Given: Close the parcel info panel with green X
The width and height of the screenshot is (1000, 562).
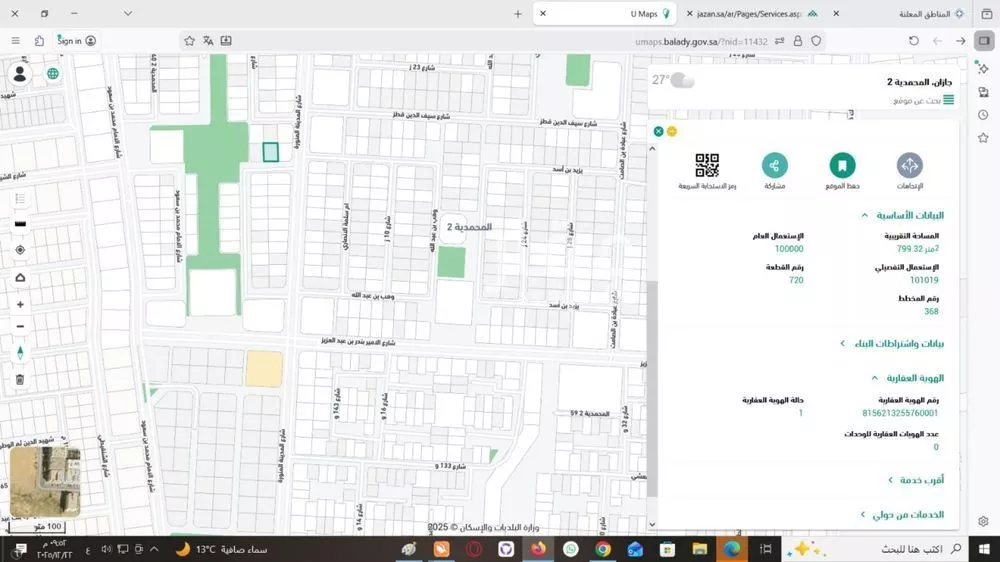Looking at the screenshot, I should (x=658, y=131).
